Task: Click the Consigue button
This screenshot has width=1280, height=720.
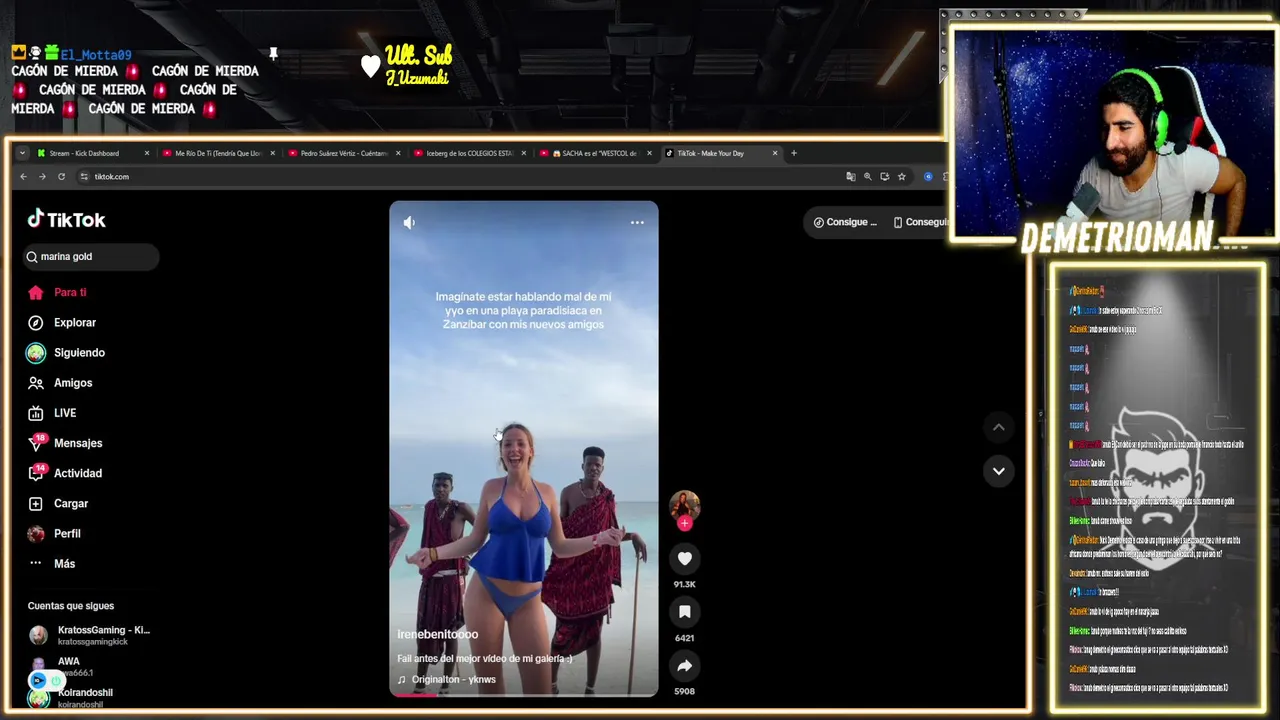Action: 845,222
